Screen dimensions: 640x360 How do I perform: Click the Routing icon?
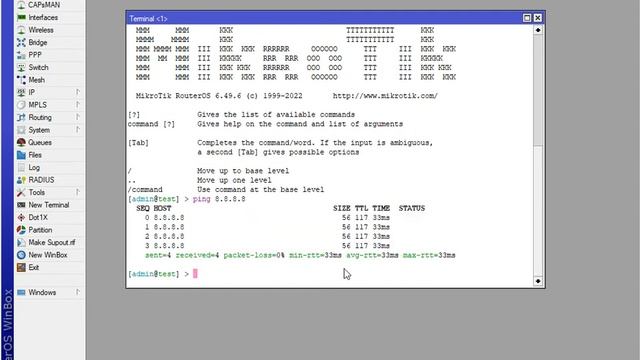coord(21,118)
